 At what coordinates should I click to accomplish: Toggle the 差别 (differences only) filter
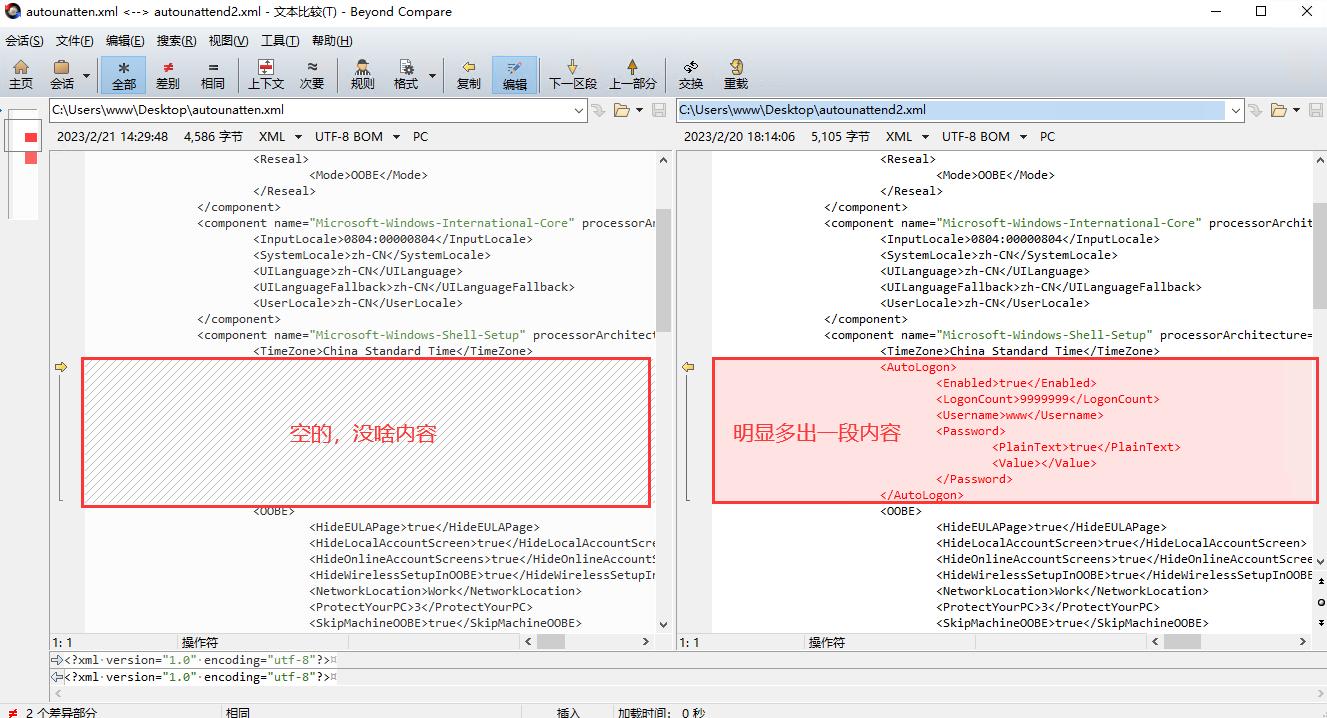tap(168, 74)
